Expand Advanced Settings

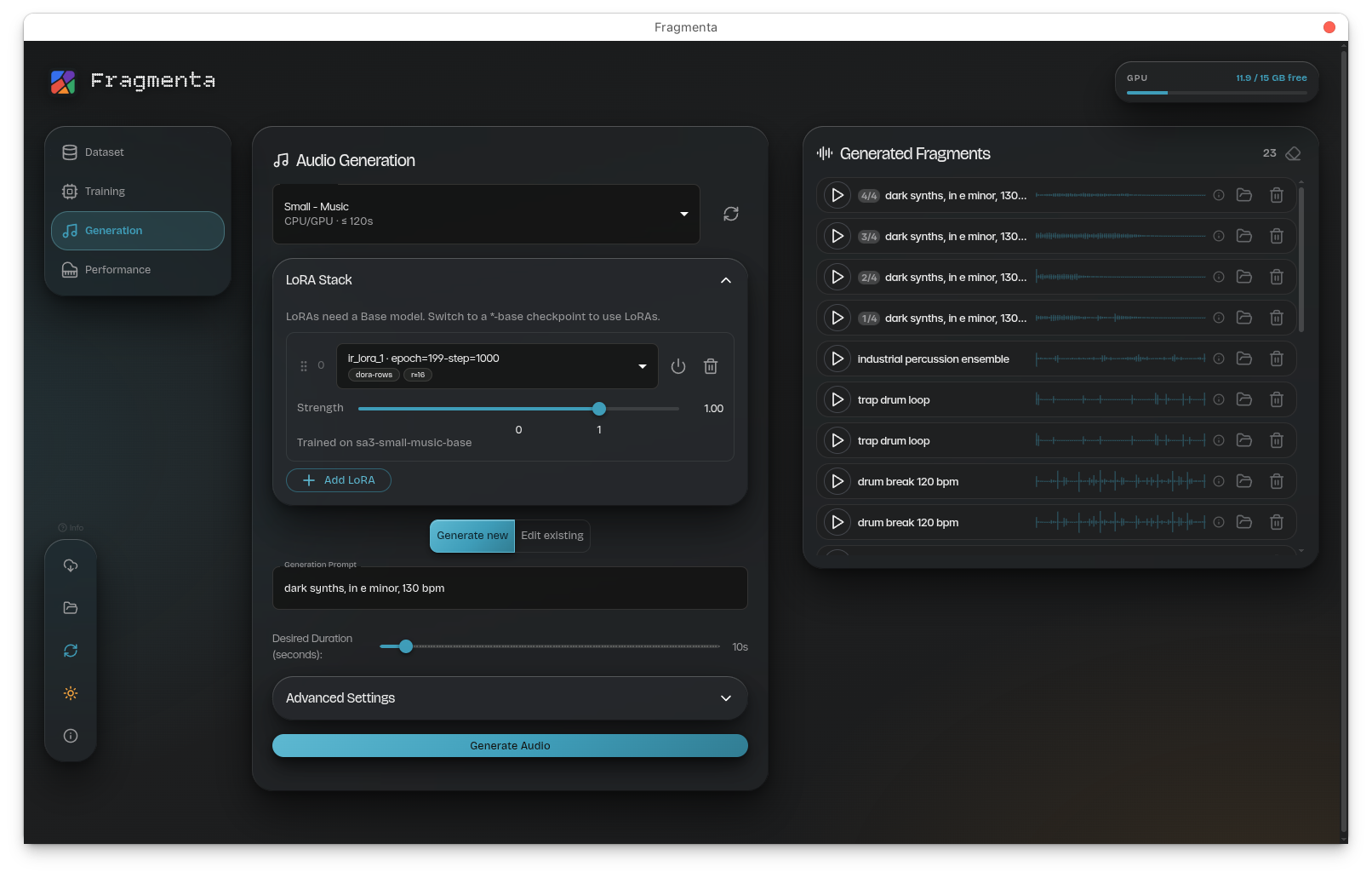(510, 698)
